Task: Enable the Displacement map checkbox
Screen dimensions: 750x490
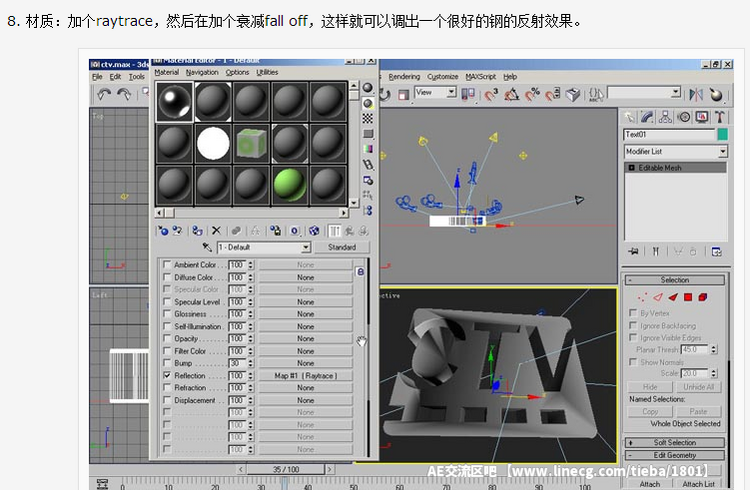Action: [x=166, y=400]
